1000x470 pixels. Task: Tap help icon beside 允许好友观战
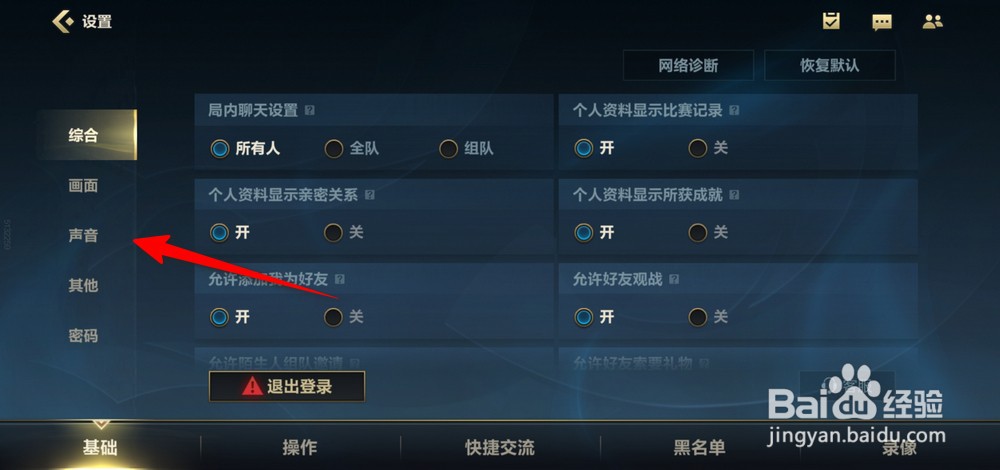(x=674, y=279)
